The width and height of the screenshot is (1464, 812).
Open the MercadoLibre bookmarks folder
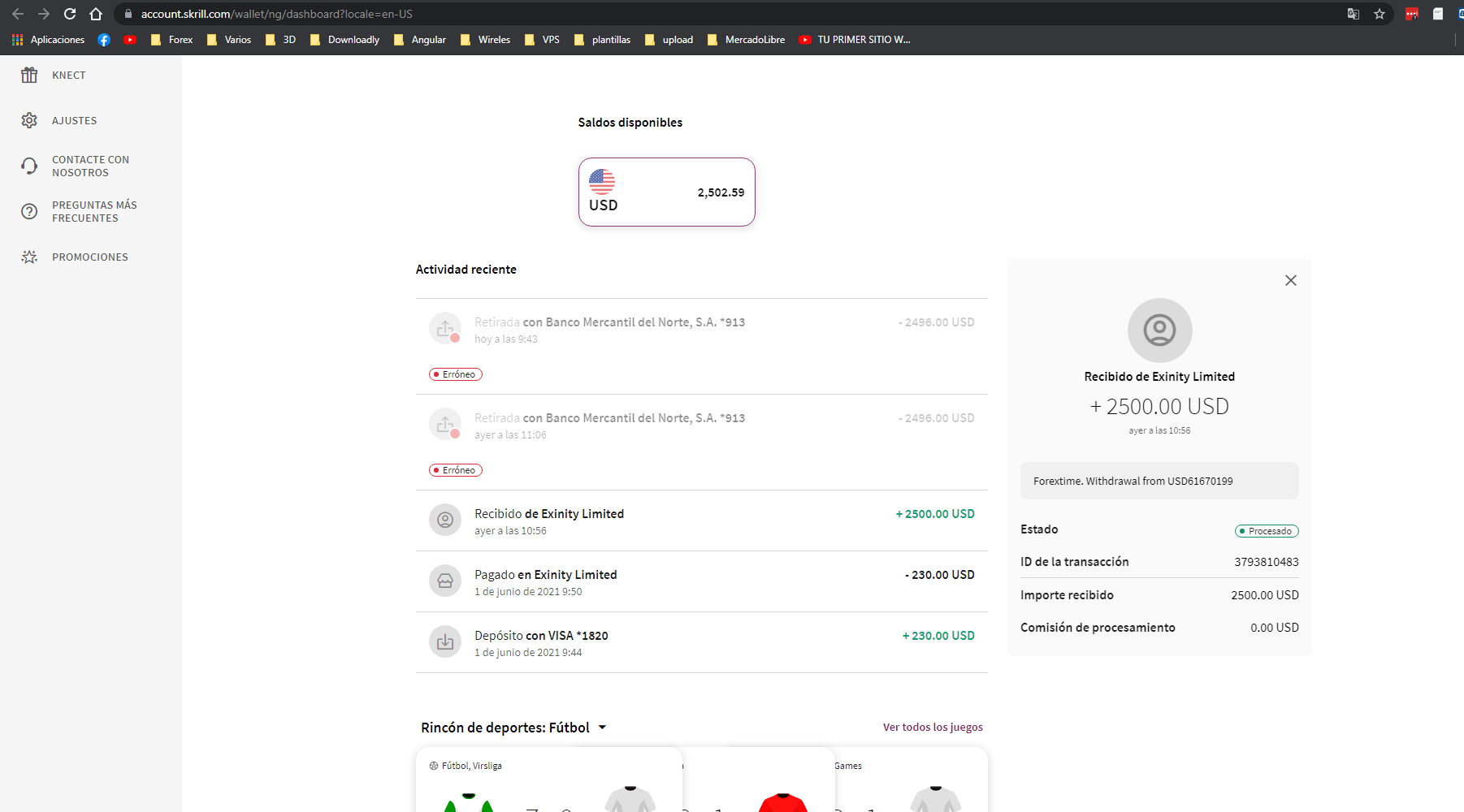click(747, 40)
